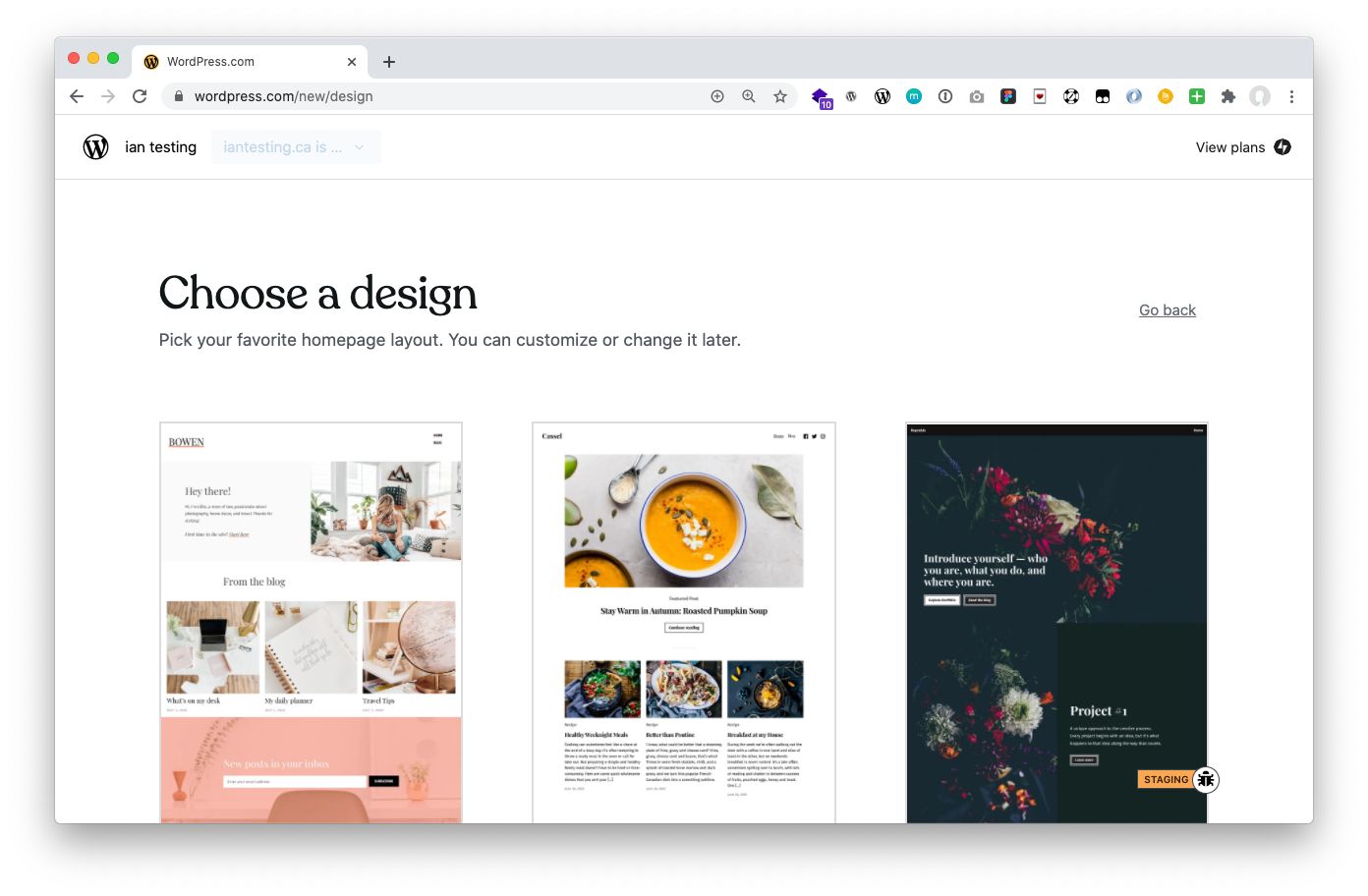This screenshot has height=896, width=1368.
Task: Open the Chrome three-dot menu
Action: [1291, 96]
